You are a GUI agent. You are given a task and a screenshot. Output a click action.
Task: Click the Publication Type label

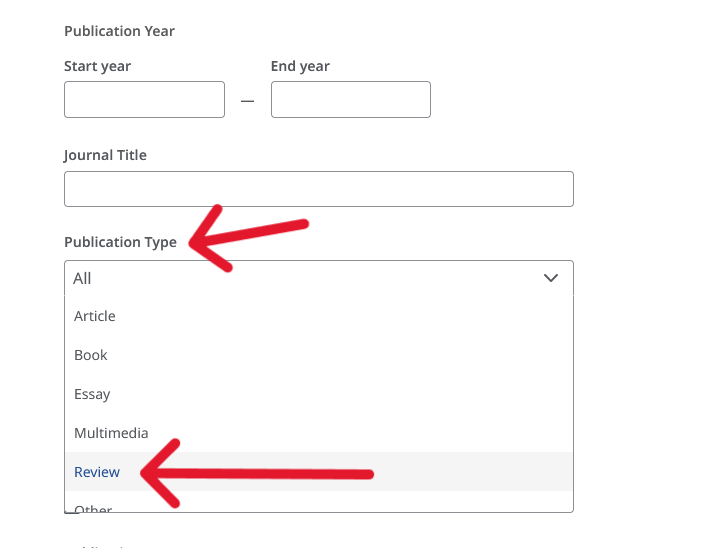point(120,242)
